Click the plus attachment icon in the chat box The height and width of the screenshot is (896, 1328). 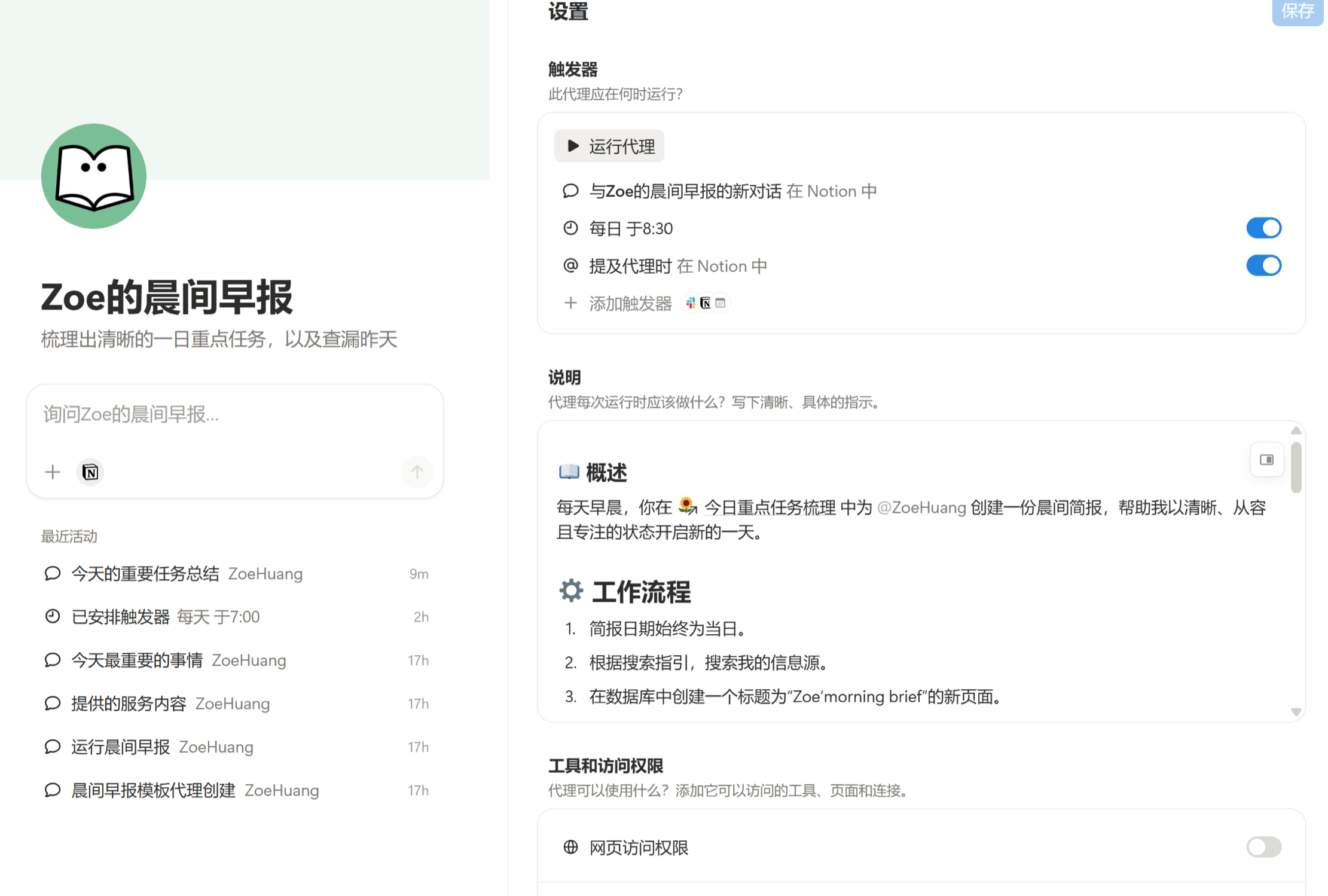53,472
